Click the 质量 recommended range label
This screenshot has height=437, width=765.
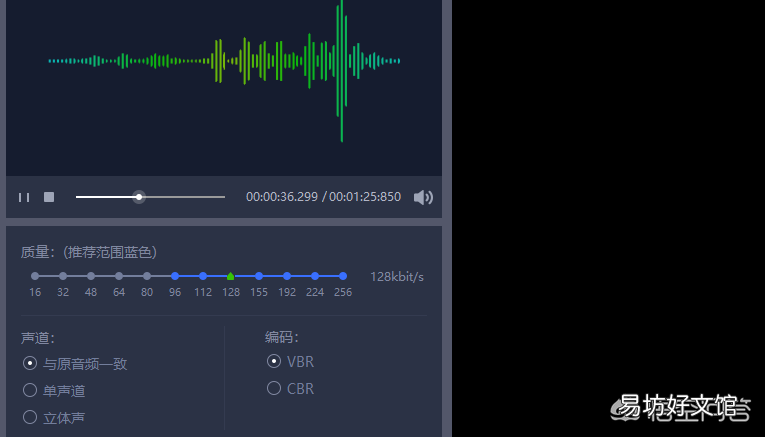point(89,252)
